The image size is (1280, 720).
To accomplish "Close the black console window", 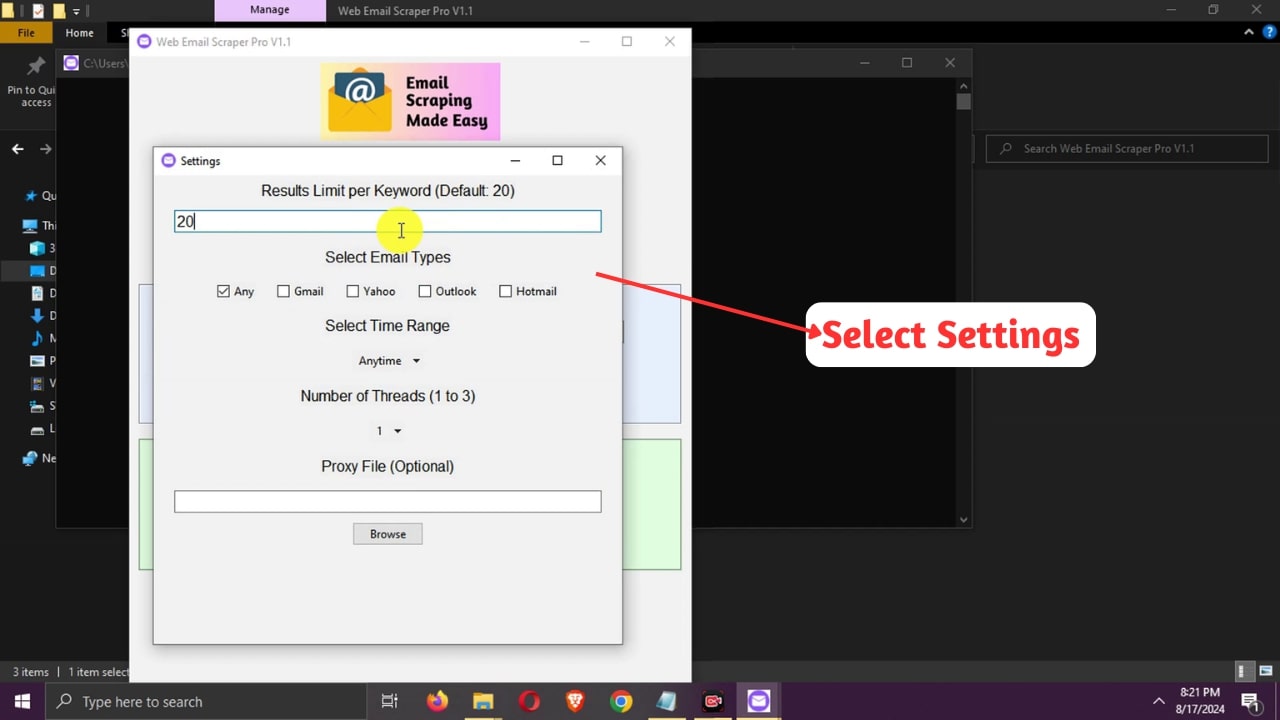I will coord(950,62).
